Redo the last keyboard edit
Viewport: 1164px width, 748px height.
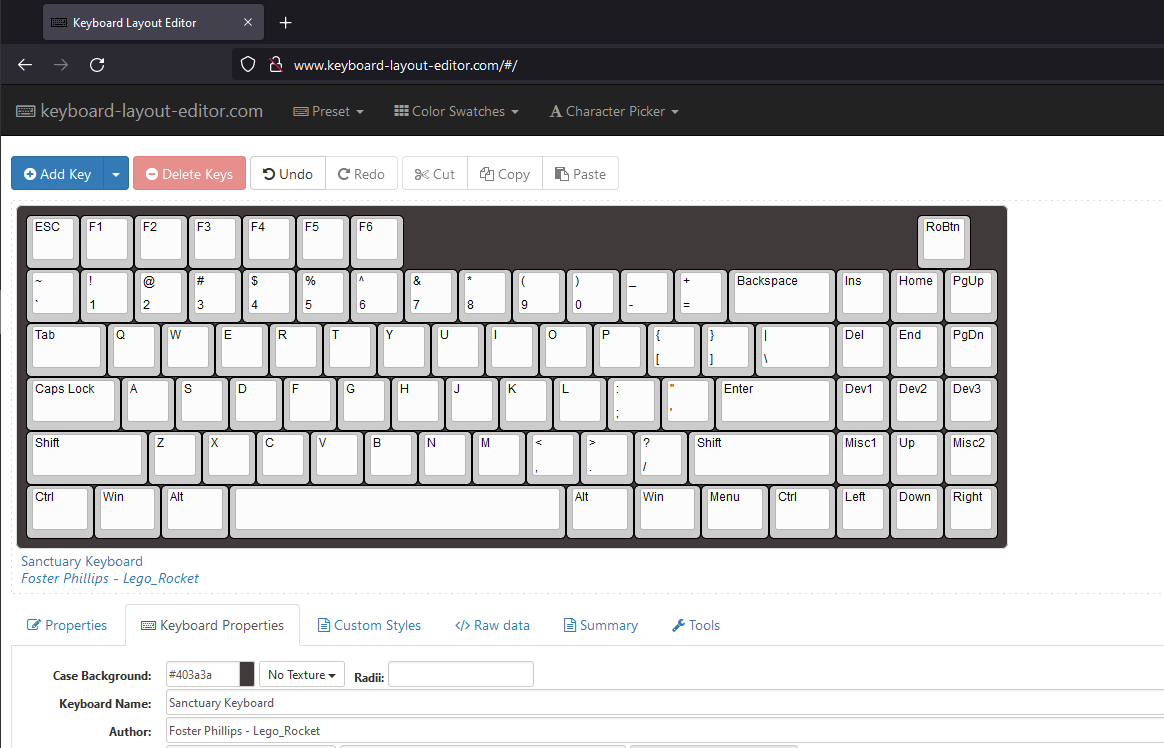pyautogui.click(x=361, y=173)
